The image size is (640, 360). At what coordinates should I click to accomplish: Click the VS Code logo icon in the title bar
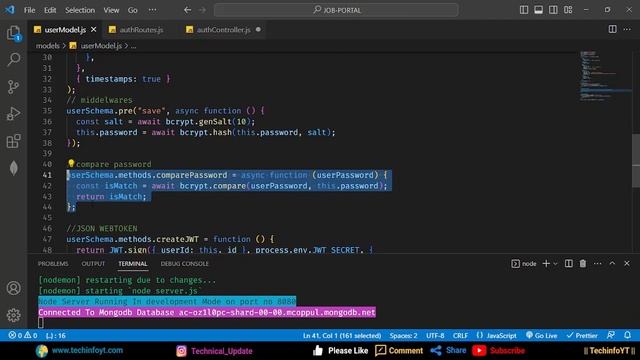pyautogui.click(x=9, y=9)
